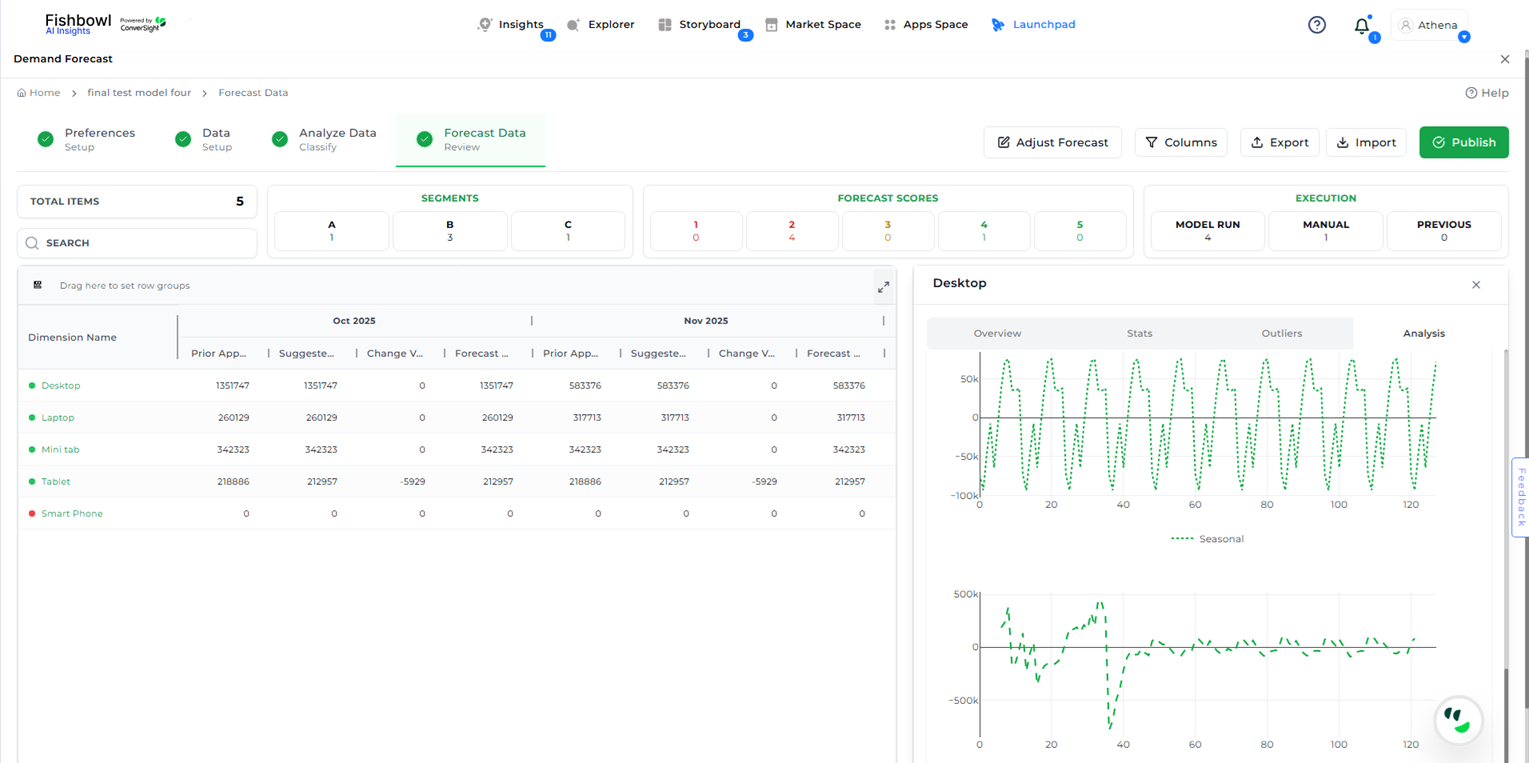This screenshot has width=1529, height=763.
Task: Filter by forecast score 2
Action: click(x=791, y=231)
